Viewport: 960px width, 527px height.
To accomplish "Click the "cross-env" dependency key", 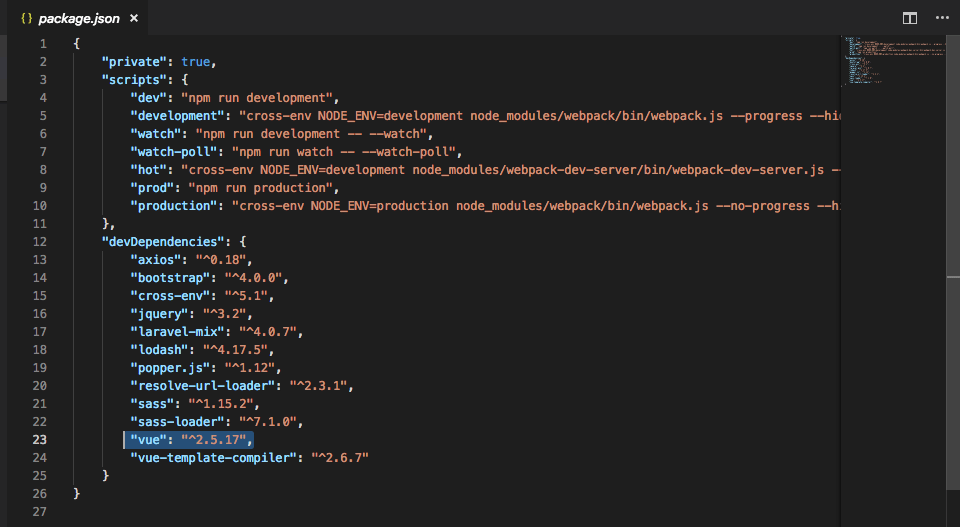I will tap(171, 296).
